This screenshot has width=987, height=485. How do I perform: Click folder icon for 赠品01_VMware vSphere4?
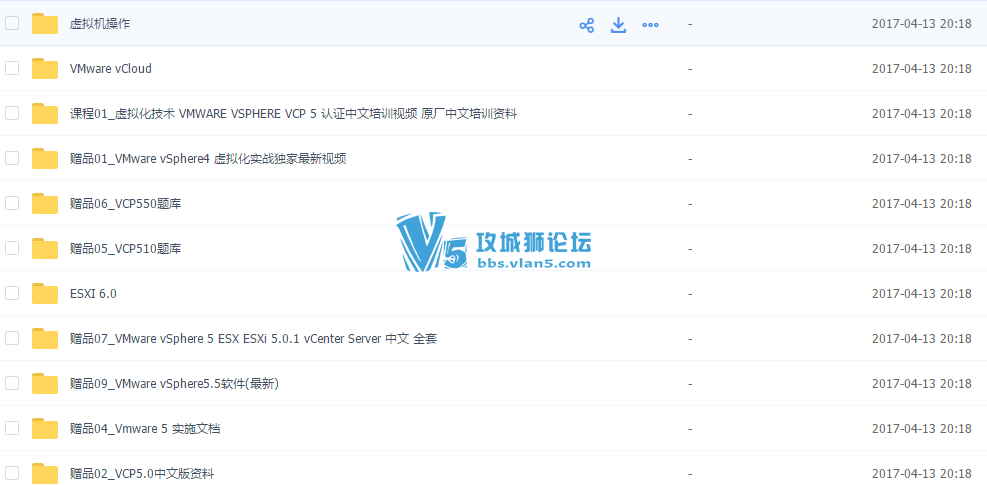click(x=45, y=159)
